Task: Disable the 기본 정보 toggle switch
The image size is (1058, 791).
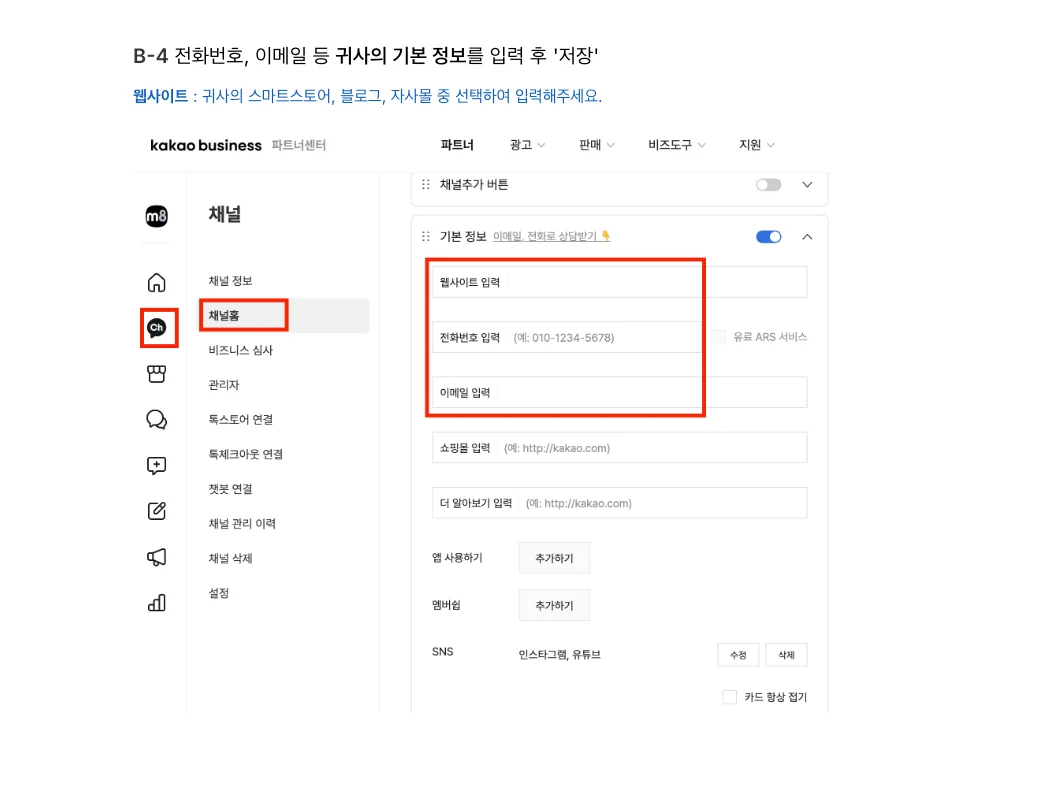Action: tap(768, 237)
